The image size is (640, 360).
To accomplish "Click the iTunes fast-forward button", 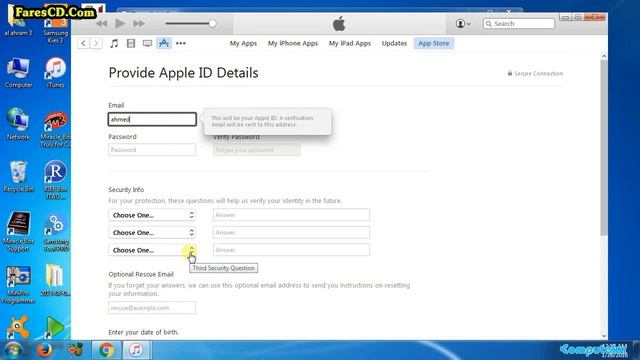I will tap(139, 24).
